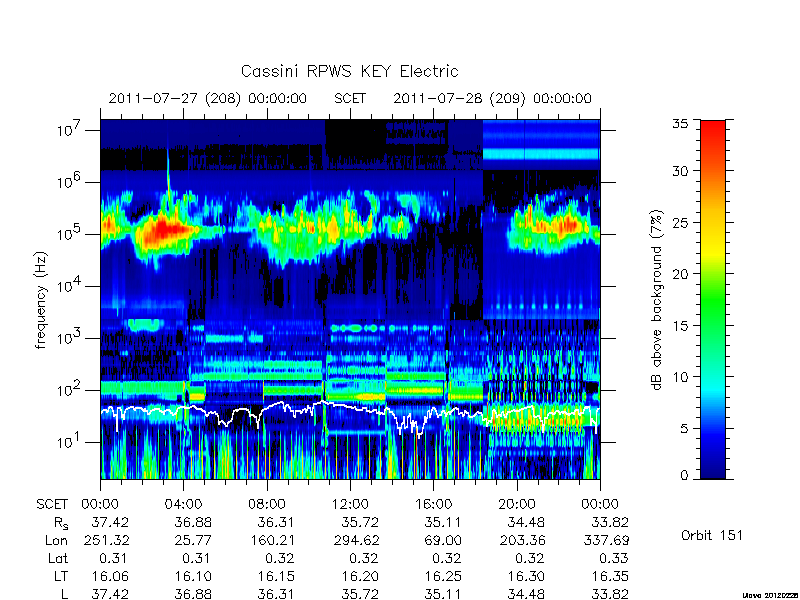Click '35.72' in the Rs row
This screenshot has height=600, width=800.
pos(359,522)
